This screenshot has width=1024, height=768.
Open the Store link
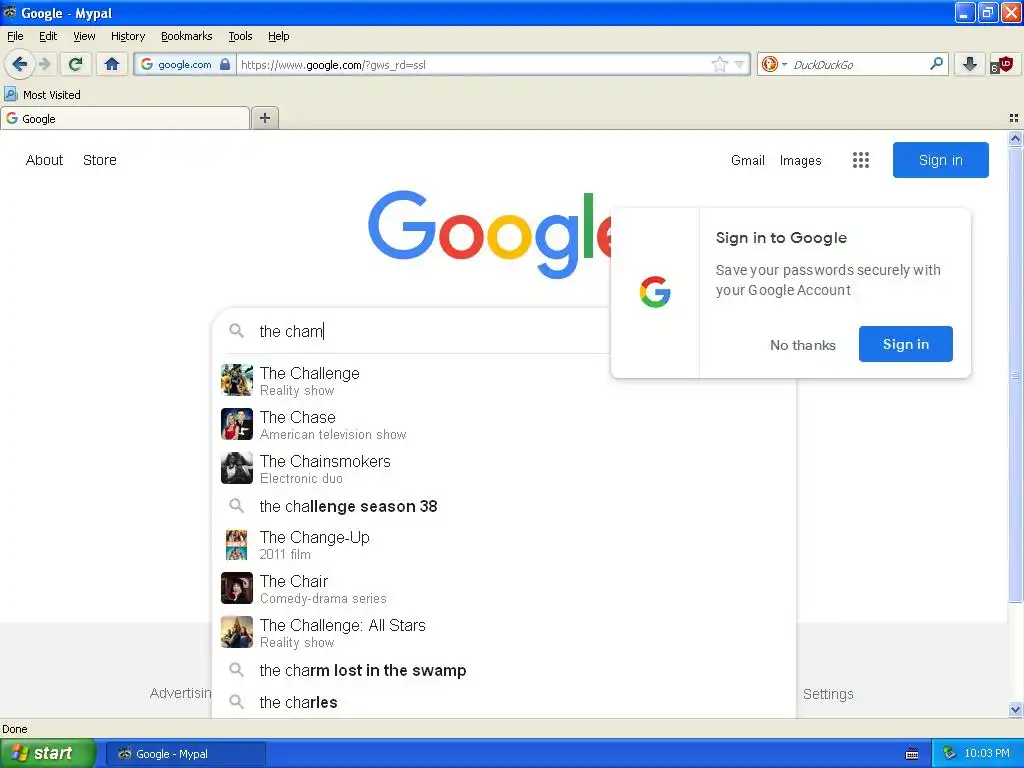[99, 160]
